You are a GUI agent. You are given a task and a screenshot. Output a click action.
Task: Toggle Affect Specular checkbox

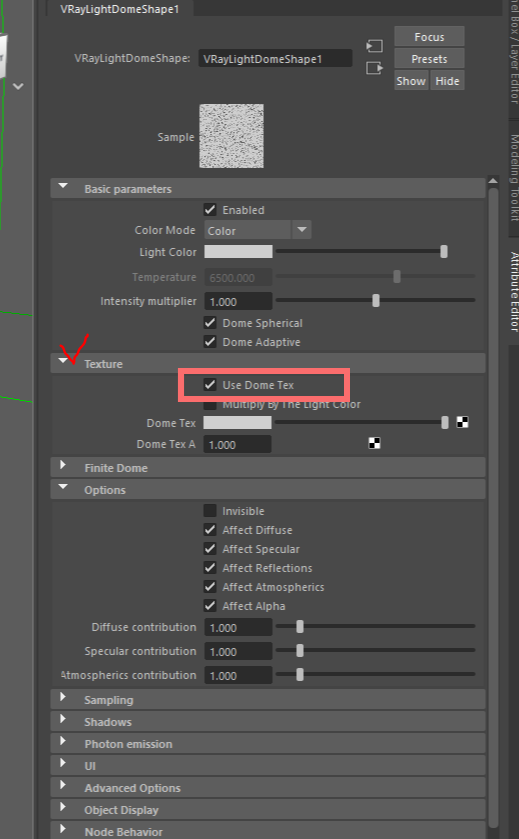[210, 548]
